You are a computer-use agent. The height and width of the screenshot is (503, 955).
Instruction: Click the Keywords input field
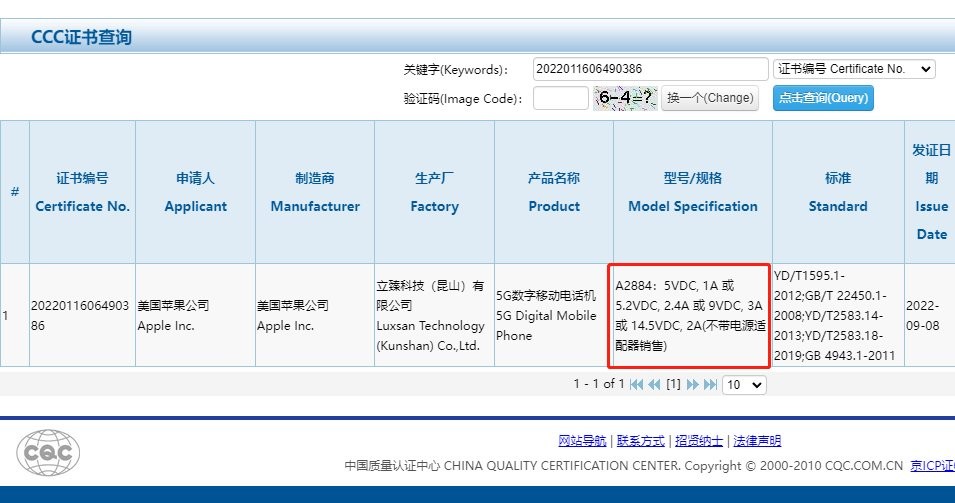650,69
